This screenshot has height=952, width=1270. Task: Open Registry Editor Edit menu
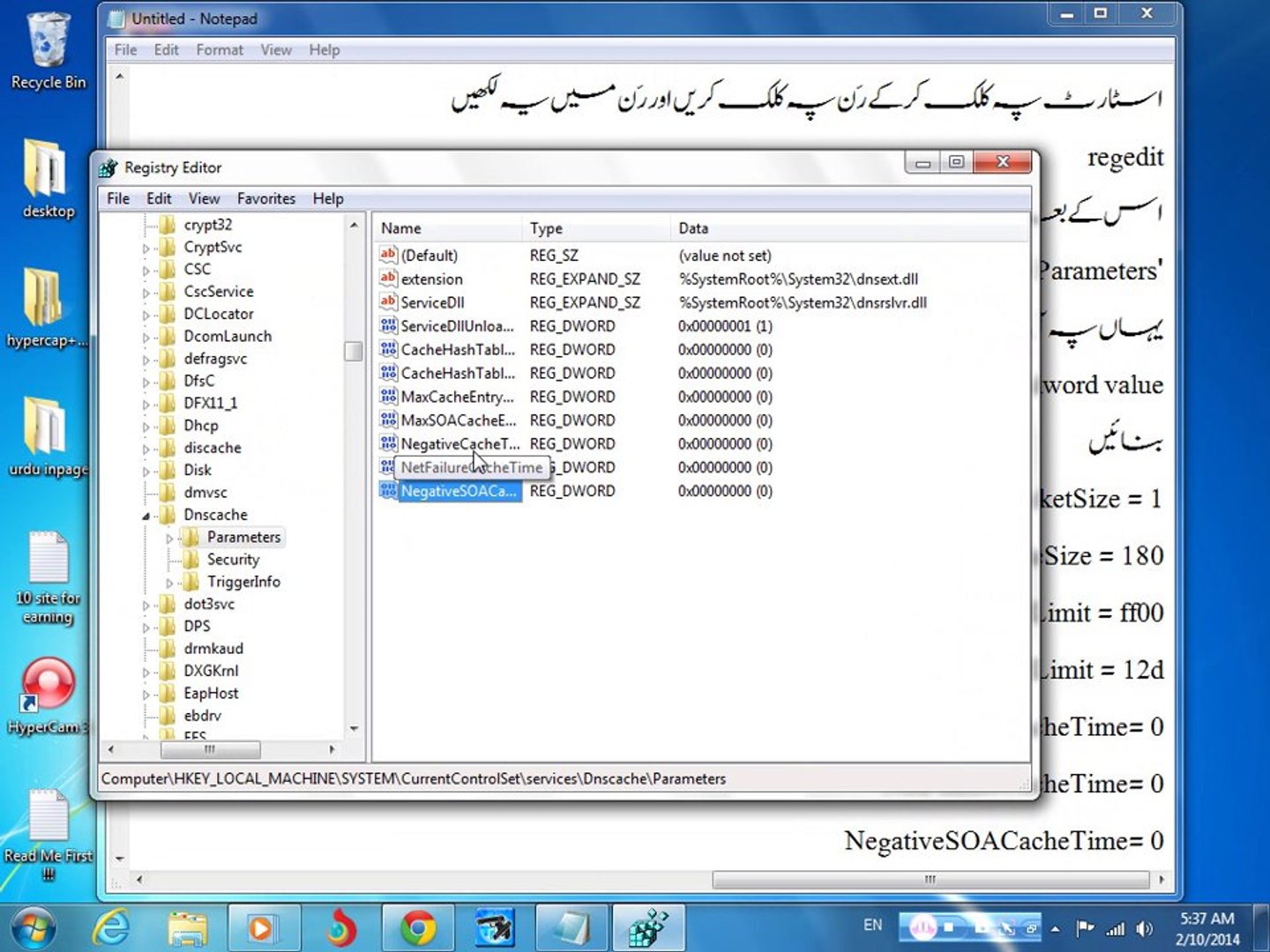point(159,198)
